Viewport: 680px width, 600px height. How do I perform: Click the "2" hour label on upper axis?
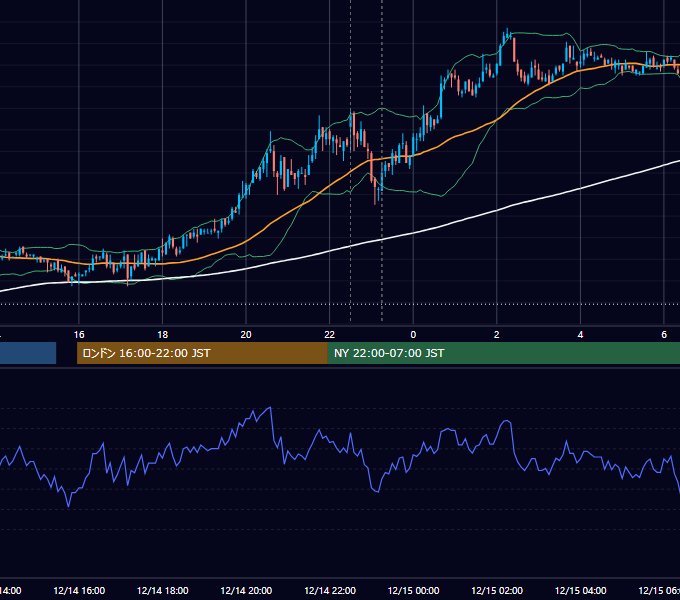pos(497,335)
